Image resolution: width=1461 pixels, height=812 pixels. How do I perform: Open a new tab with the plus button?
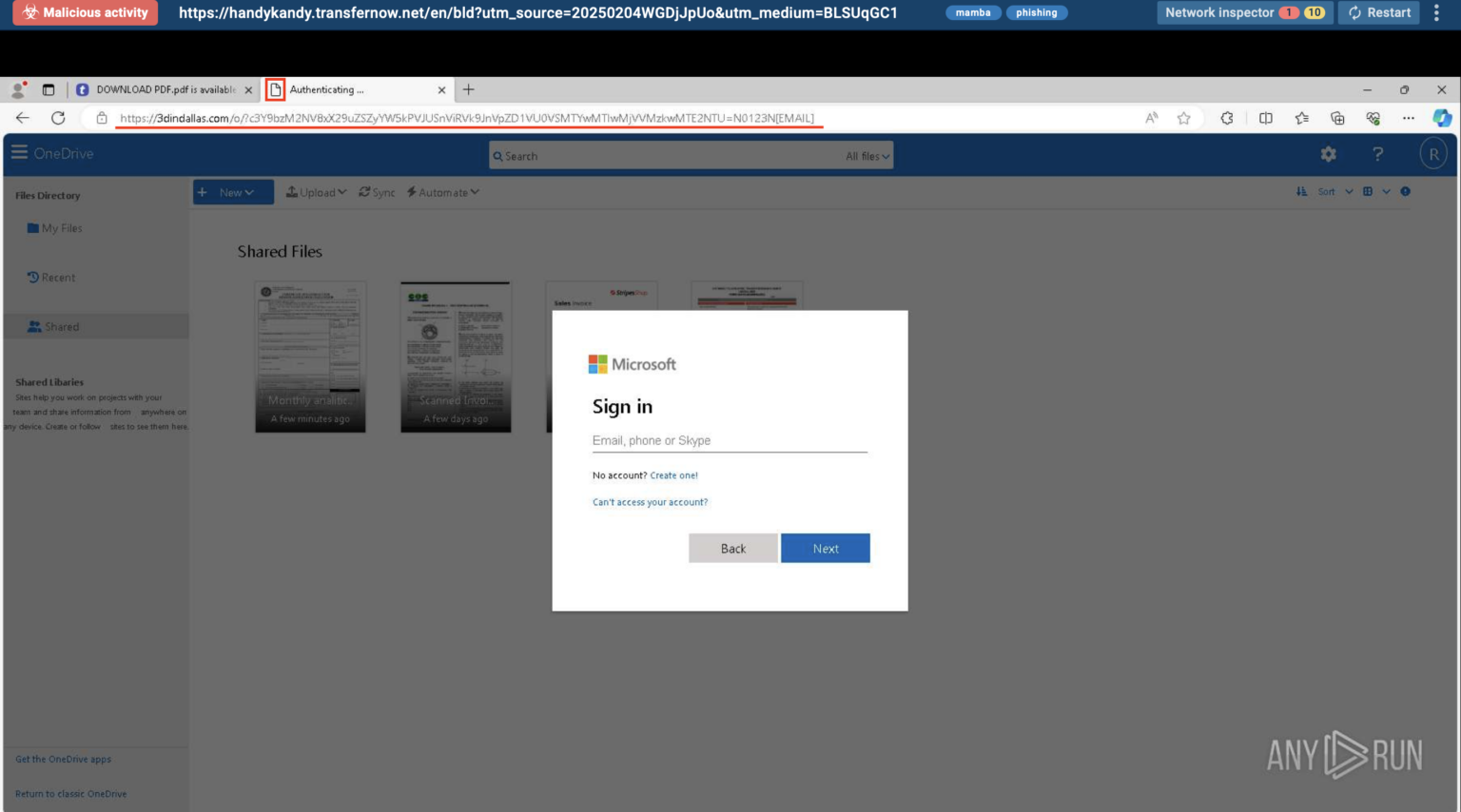(x=468, y=89)
